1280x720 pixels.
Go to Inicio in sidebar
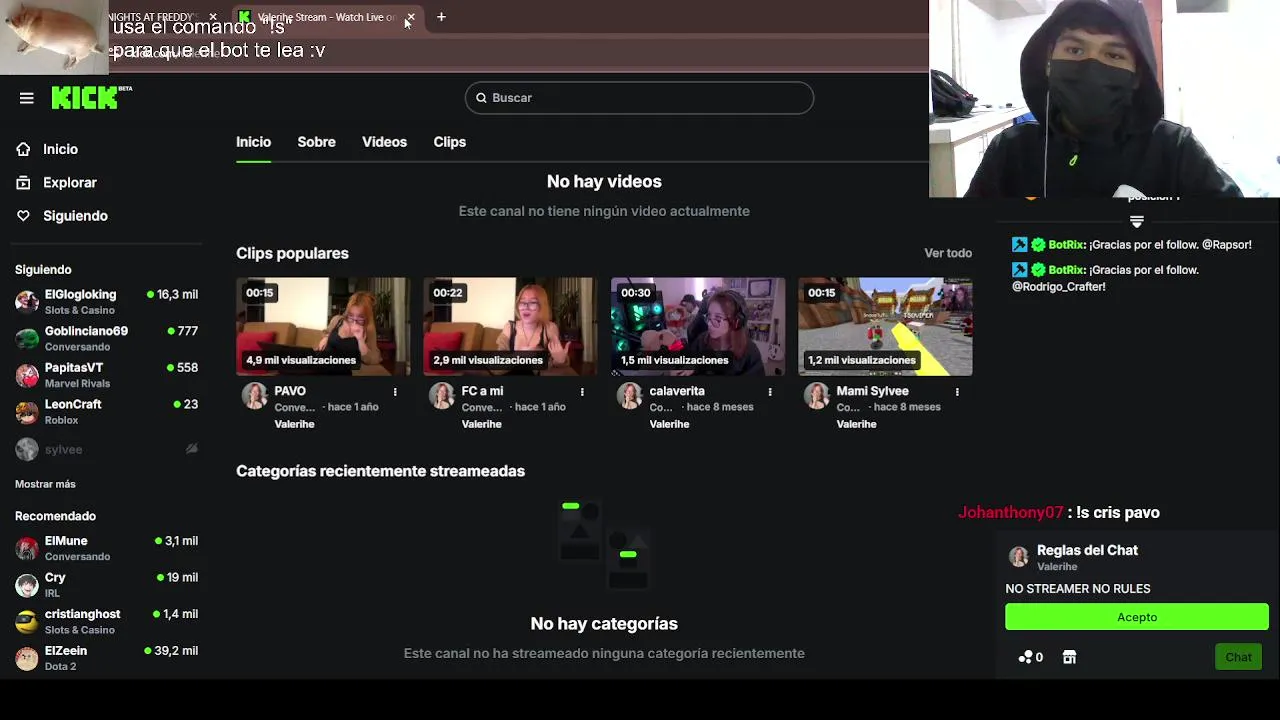pos(60,149)
